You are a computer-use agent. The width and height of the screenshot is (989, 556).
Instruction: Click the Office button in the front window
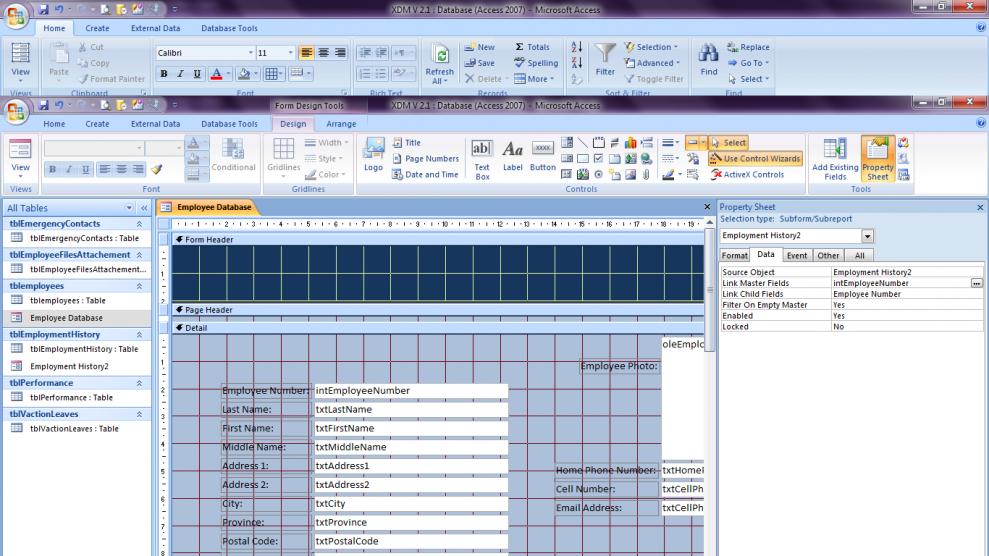click(x=16, y=112)
